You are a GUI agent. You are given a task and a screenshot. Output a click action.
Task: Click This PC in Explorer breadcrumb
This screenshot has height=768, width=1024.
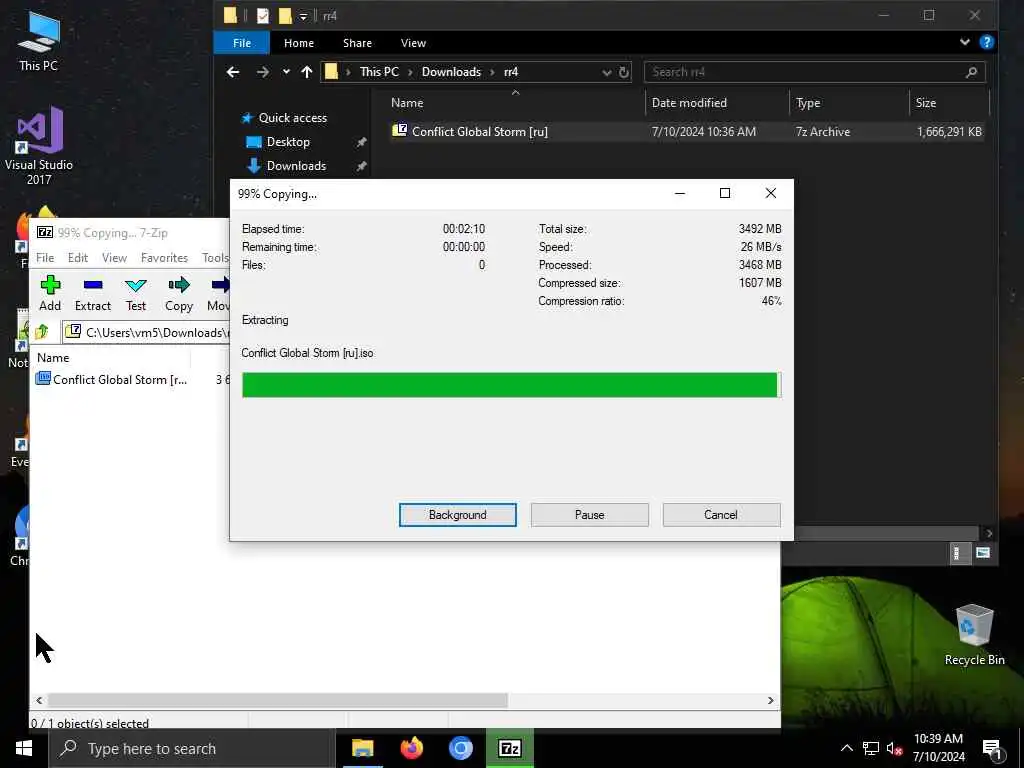379,72
